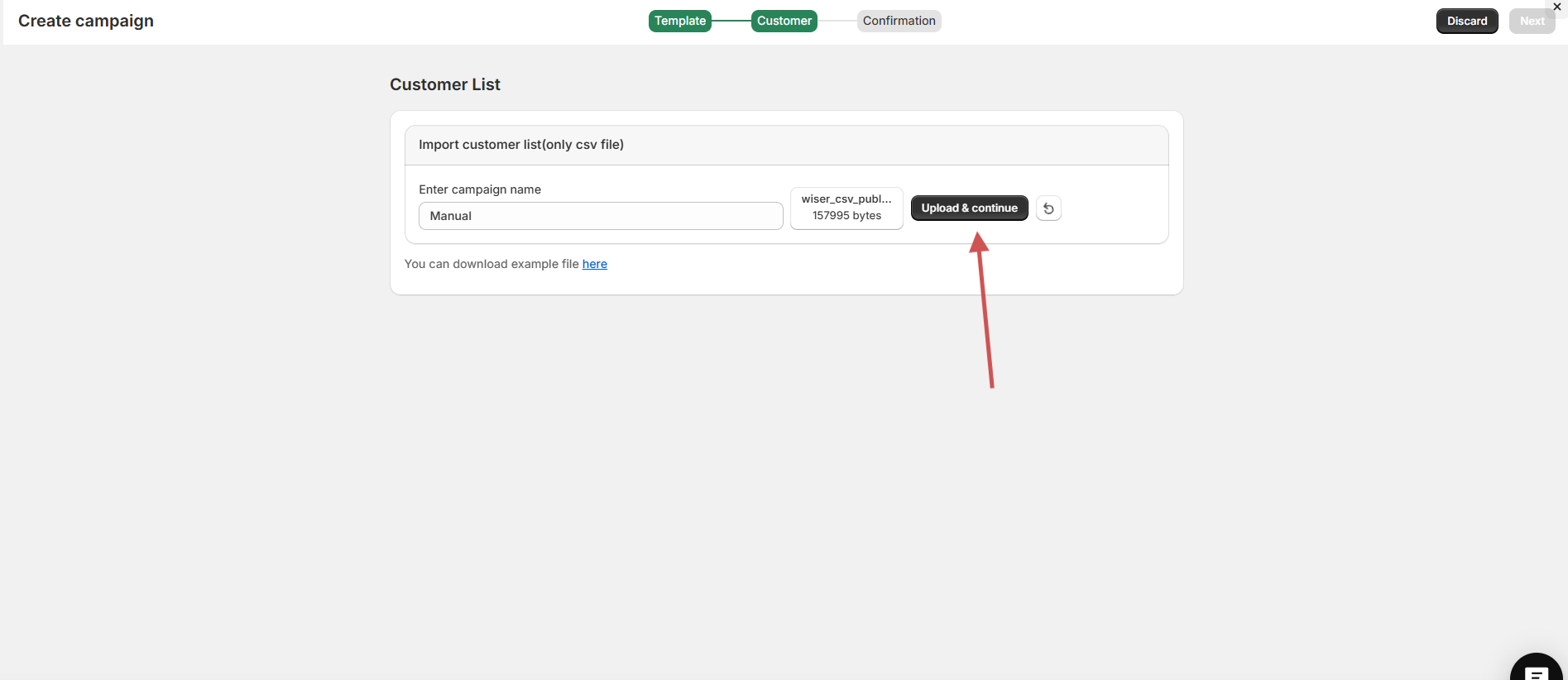The image size is (1568, 680).
Task: Open the chat support widget
Action: click(x=1536, y=670)
